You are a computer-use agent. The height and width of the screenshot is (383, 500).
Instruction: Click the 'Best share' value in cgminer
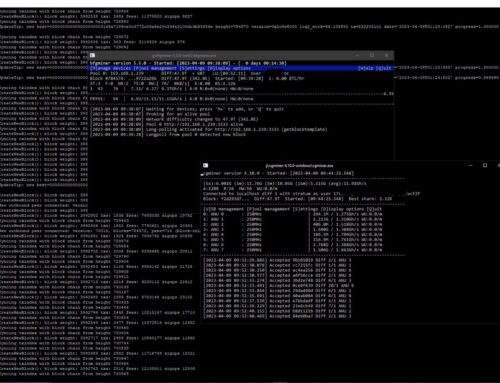click(386, 199)
